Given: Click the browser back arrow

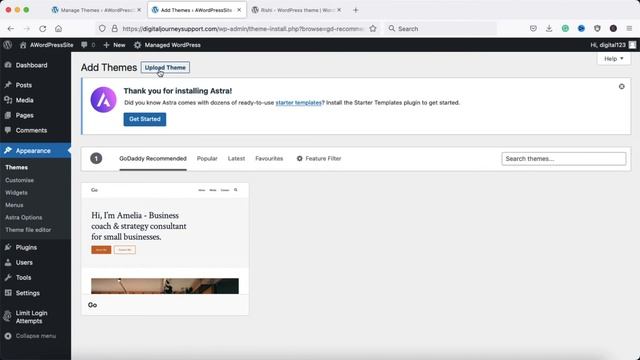Looking at the screenshot, I should 11,29.
